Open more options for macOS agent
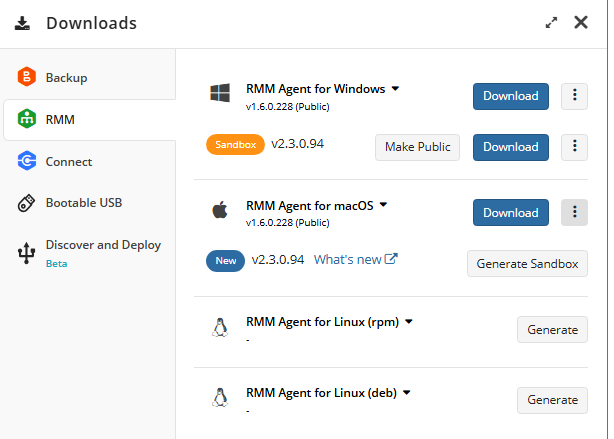The width and height of the screenshot is (614, 439). tap(574, 212)
